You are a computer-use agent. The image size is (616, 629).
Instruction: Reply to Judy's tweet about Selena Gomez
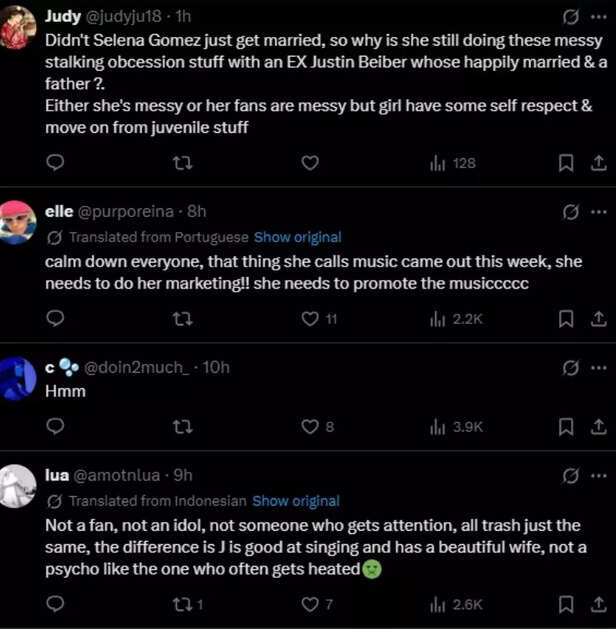(x=56, y=163)
